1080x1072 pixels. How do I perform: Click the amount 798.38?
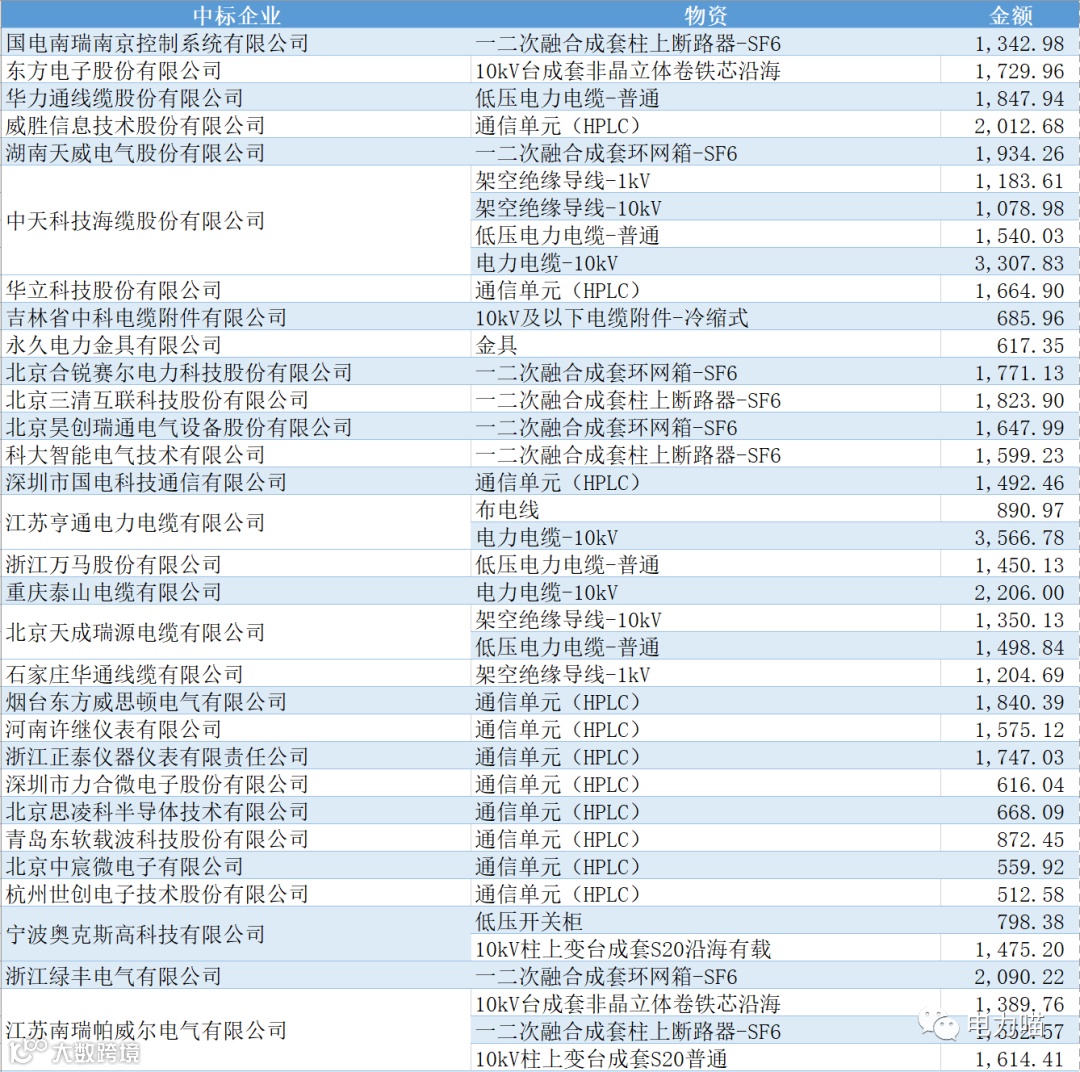point(1030,921)
